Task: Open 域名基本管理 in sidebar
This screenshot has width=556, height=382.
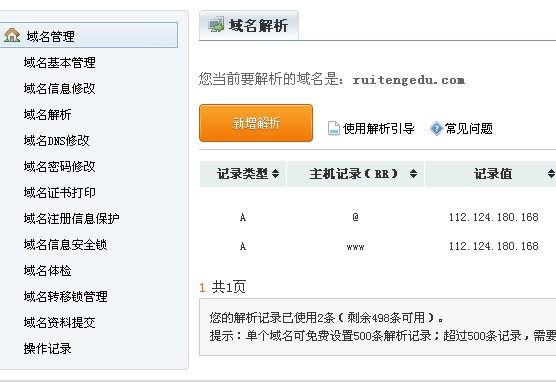Action: point(59,63)
